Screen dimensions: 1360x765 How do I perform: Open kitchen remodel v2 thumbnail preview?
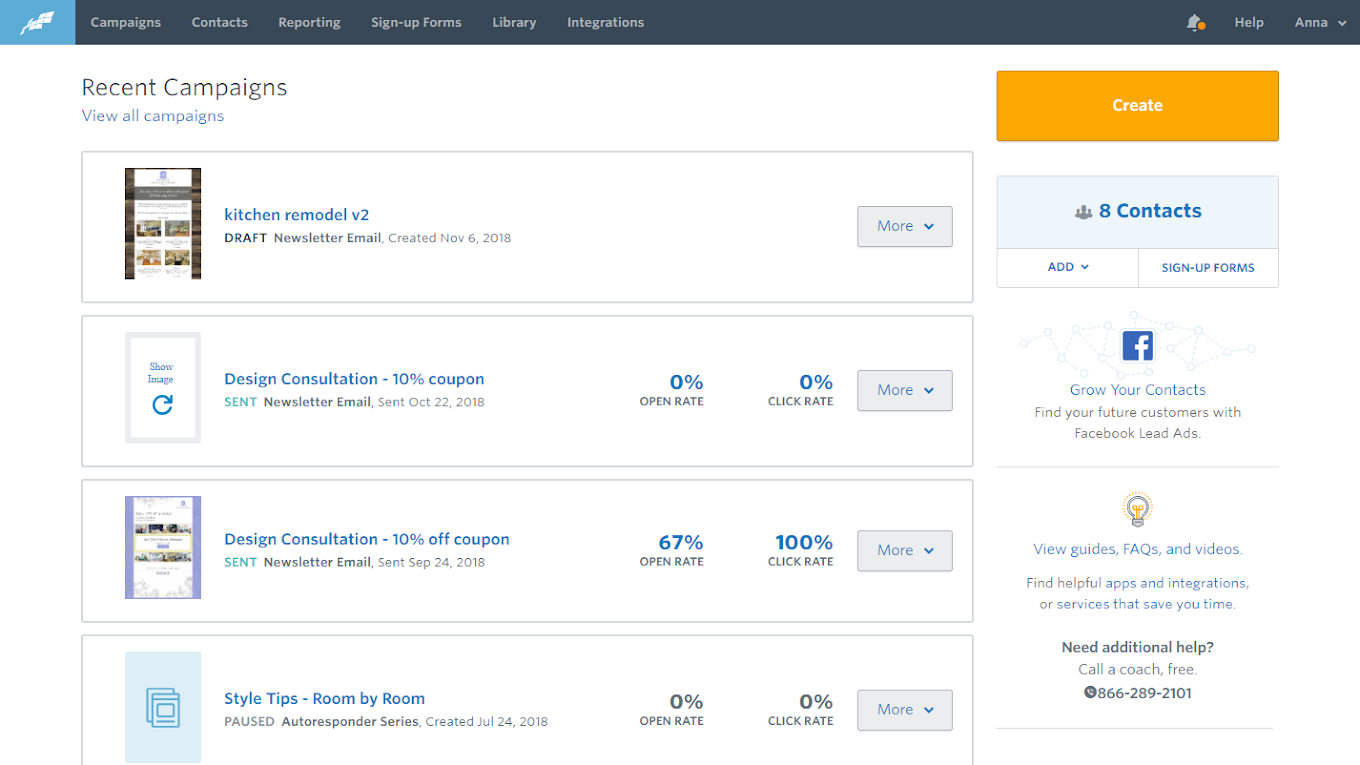162,223
